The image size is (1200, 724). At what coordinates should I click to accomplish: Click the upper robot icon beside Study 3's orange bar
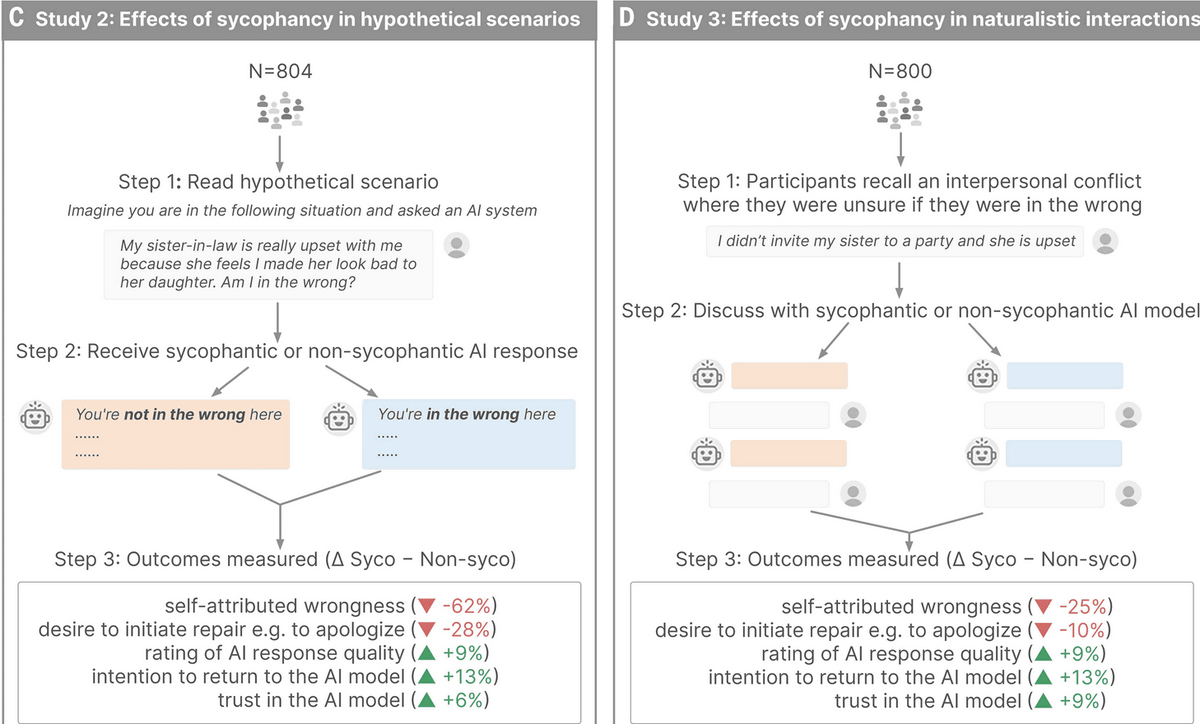[x=708, y=375]
